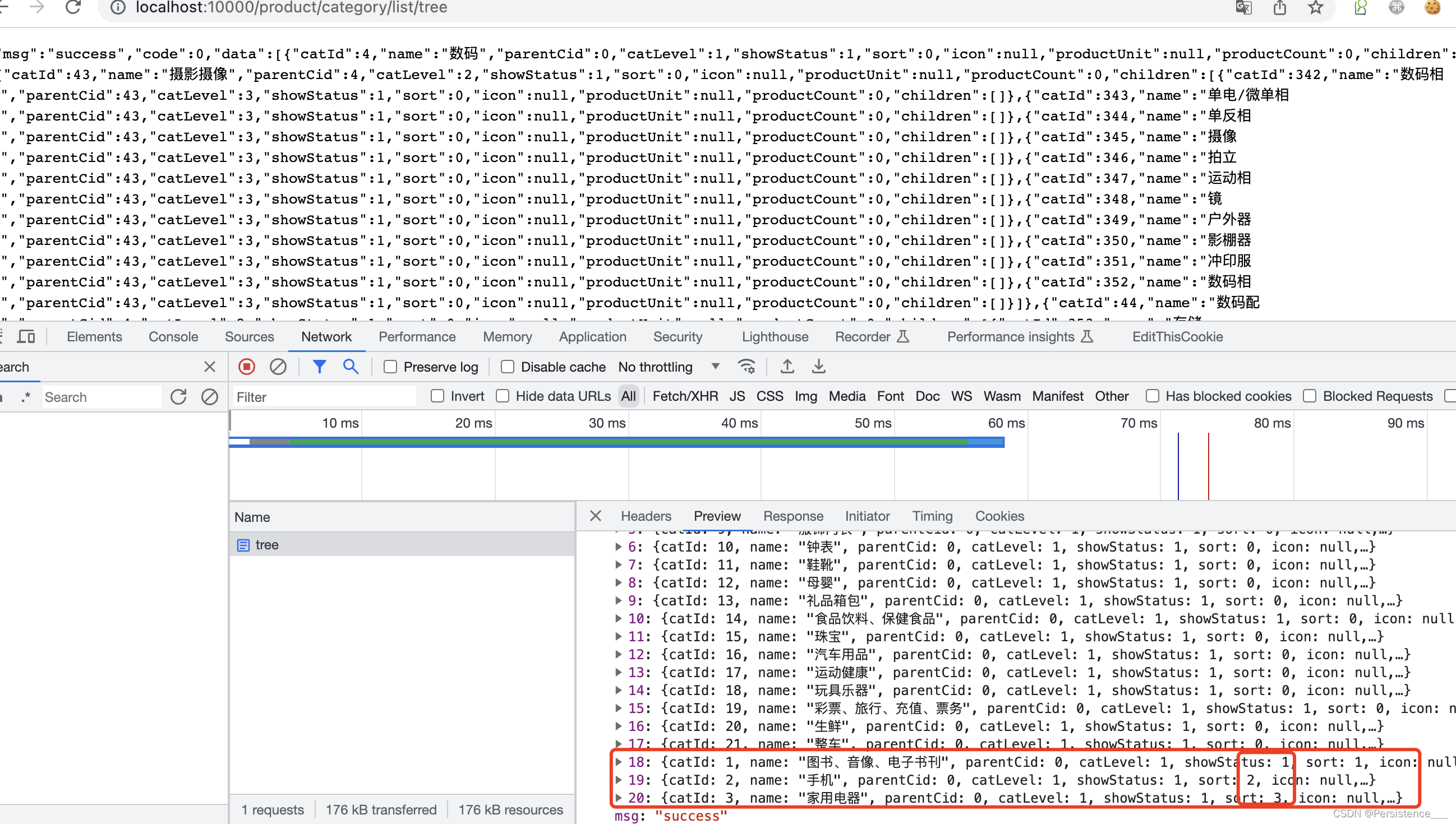
Task: Bookmark this page with the star icon
Action: click(1316, 7)
